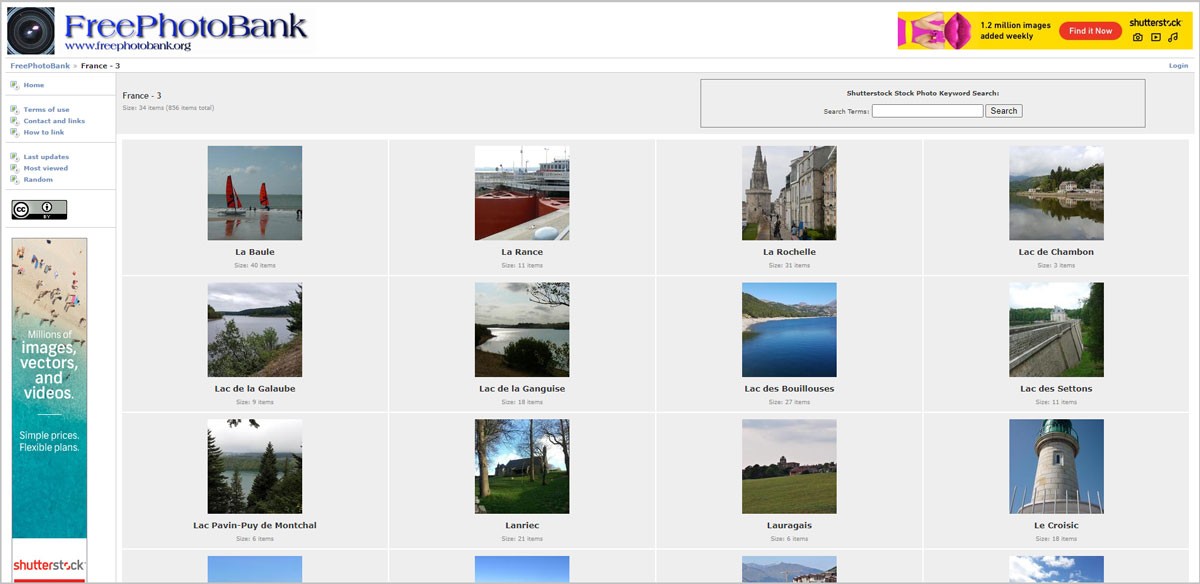The width and height of the screenshot is (1200, 584).
Task: Click 'Size: 34 items (856 items total)' text
Action: 168,108
